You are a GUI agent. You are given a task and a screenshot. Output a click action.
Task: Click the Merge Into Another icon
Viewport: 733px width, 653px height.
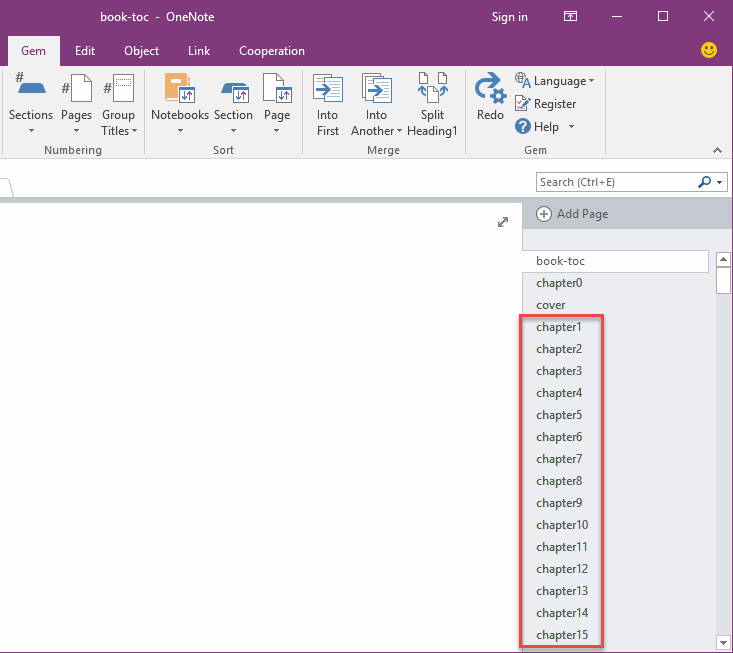[x=376, y=88]
